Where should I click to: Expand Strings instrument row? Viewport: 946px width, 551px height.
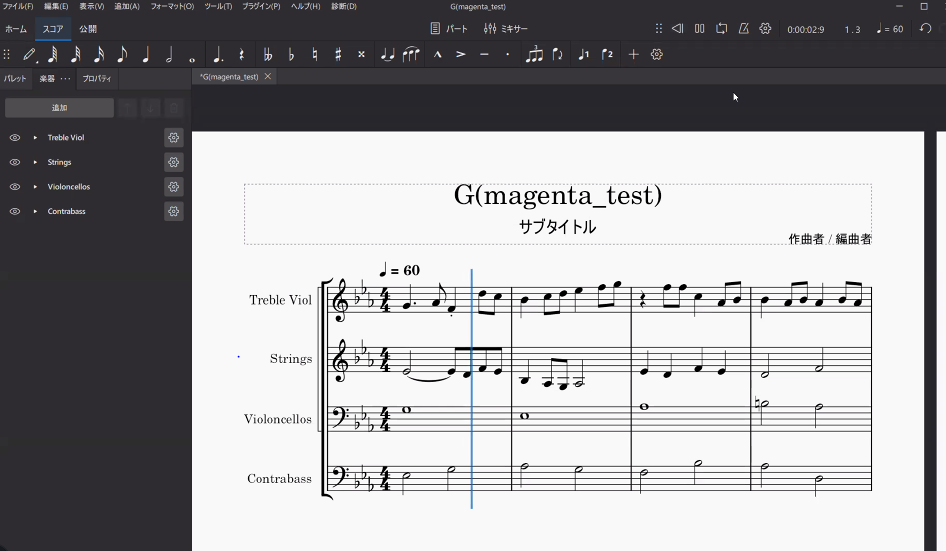[35, 162]
